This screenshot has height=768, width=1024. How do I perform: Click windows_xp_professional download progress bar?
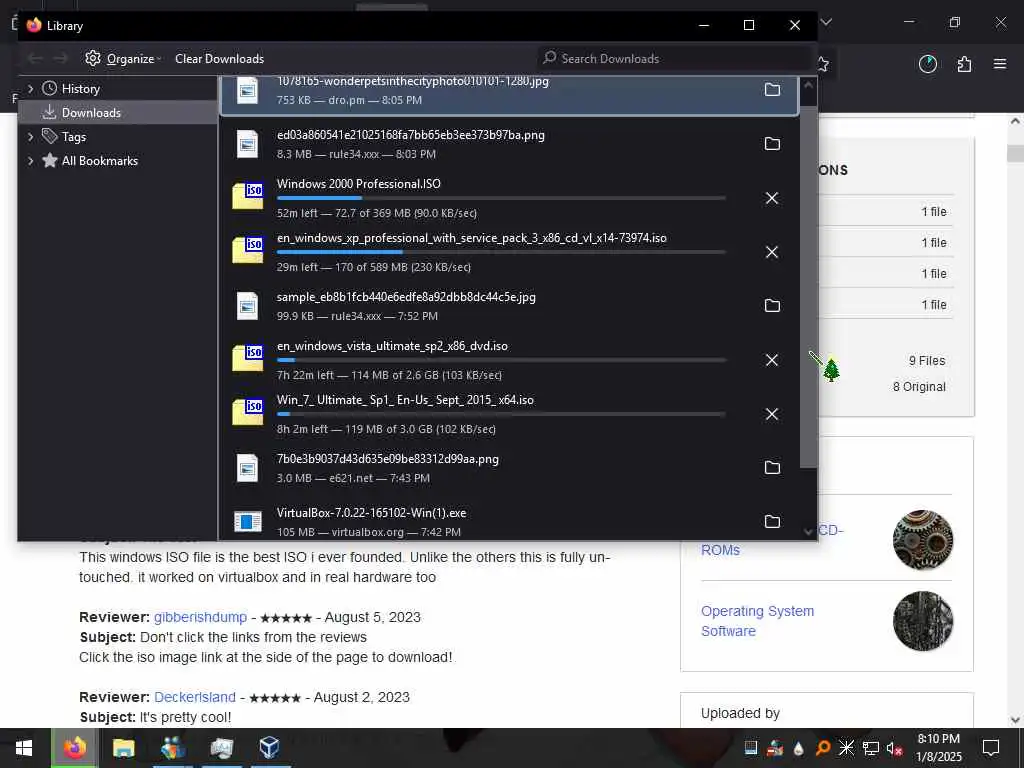tap(501, 252)
